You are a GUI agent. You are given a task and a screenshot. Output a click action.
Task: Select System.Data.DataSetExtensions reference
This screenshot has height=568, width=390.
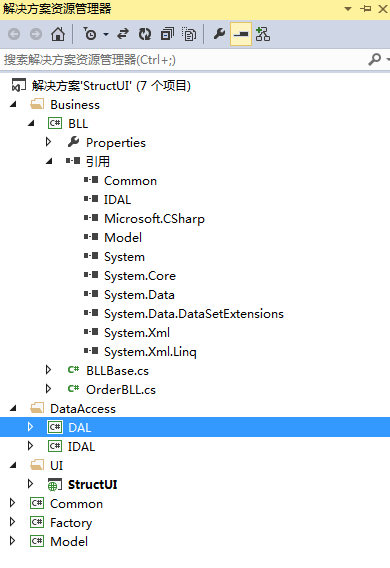click(x=194, y=314)
